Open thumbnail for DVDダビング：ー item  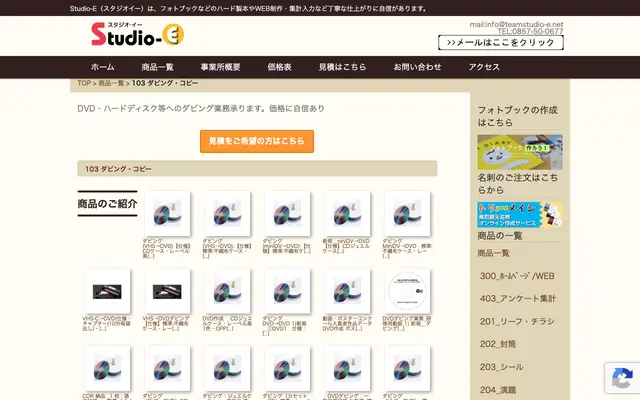[x=347, y=369]
